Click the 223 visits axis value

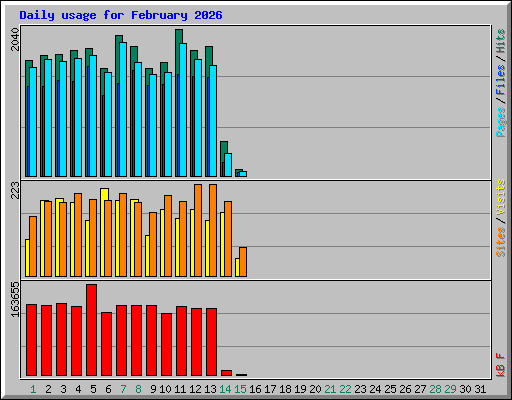pyautogui.click(x=15, y=190)
